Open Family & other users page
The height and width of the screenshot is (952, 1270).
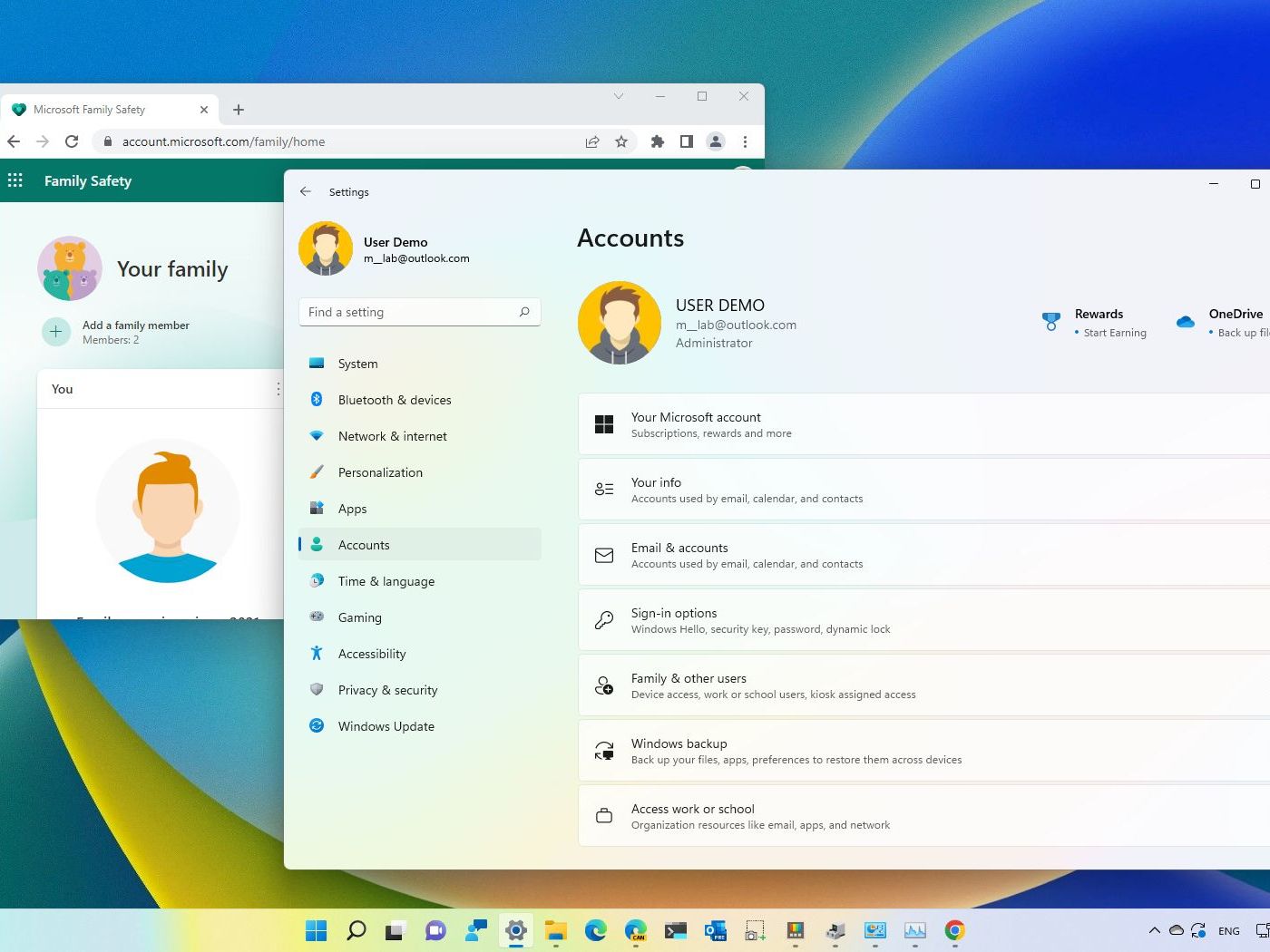[x=923, y=685]
